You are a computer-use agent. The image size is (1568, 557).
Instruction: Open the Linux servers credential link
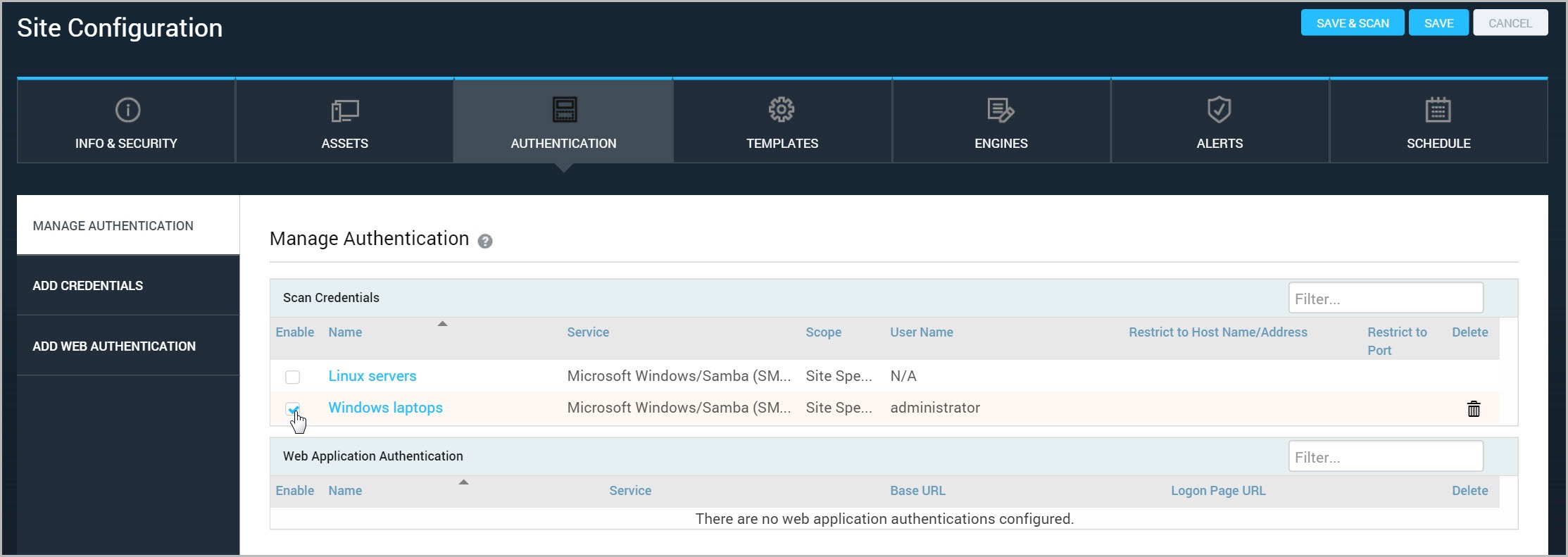click(x=372, y=376)
